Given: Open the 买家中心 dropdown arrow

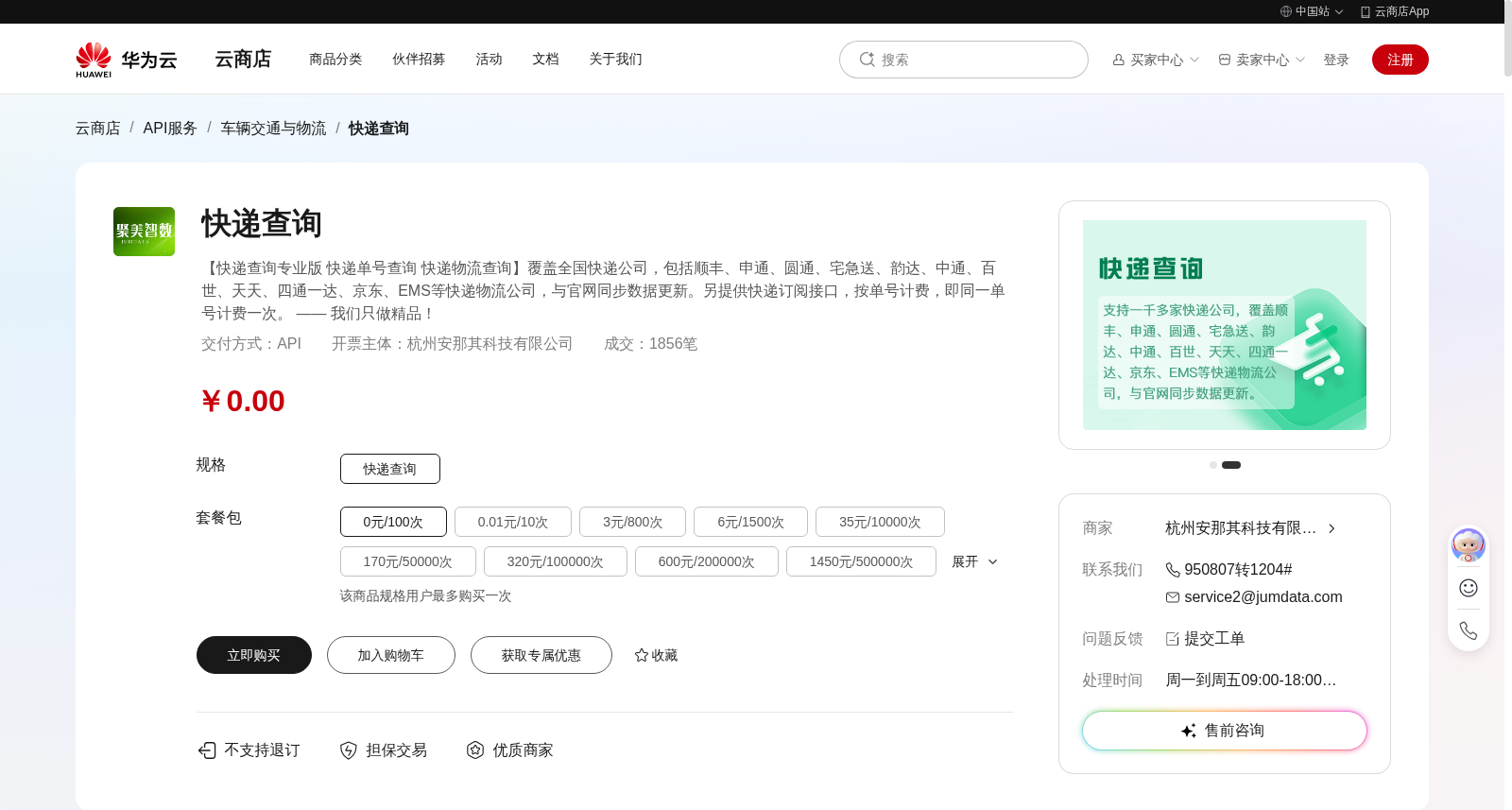Looking at the screenshot, I should click(1194, 60).
